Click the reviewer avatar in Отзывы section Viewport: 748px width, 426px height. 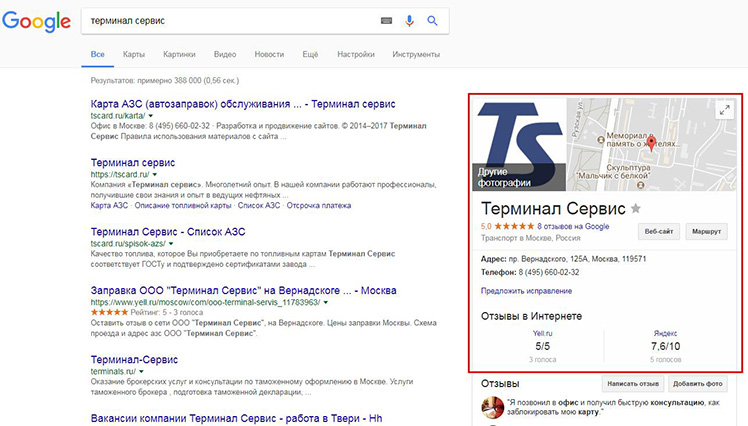491,408
